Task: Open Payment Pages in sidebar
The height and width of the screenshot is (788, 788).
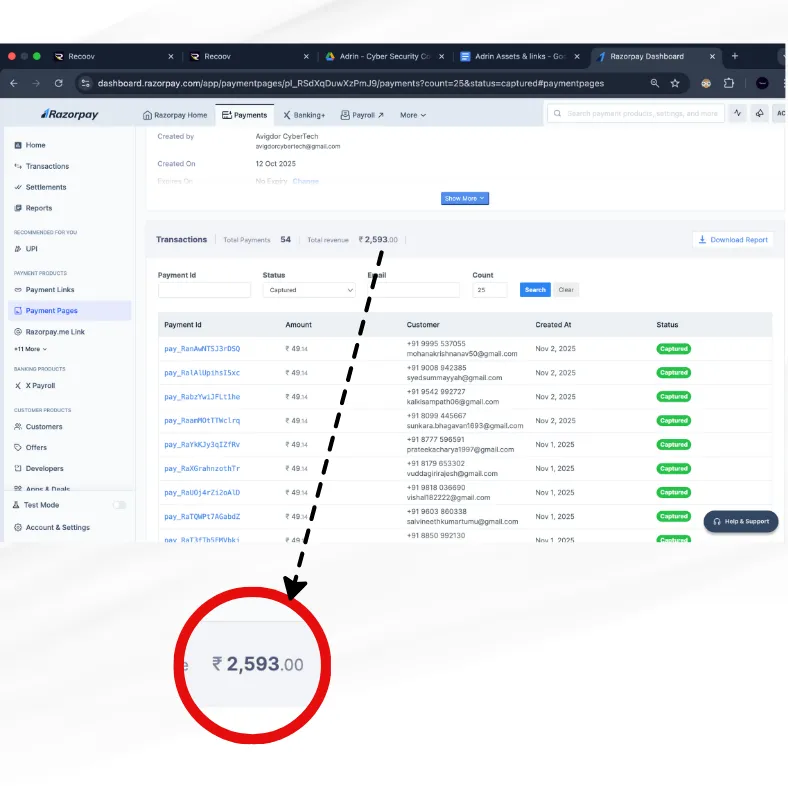Action: (x=70, y=311)
